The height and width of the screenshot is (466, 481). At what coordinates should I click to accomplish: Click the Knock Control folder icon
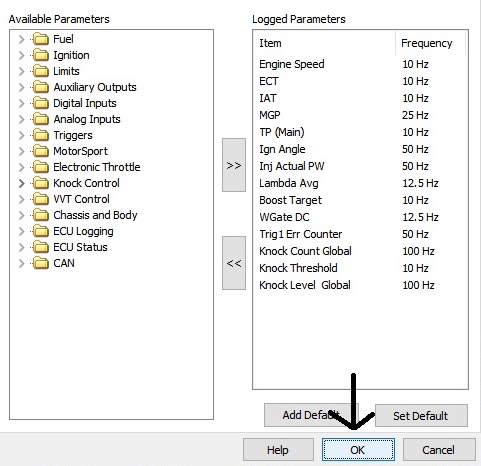tap(41, 183)
